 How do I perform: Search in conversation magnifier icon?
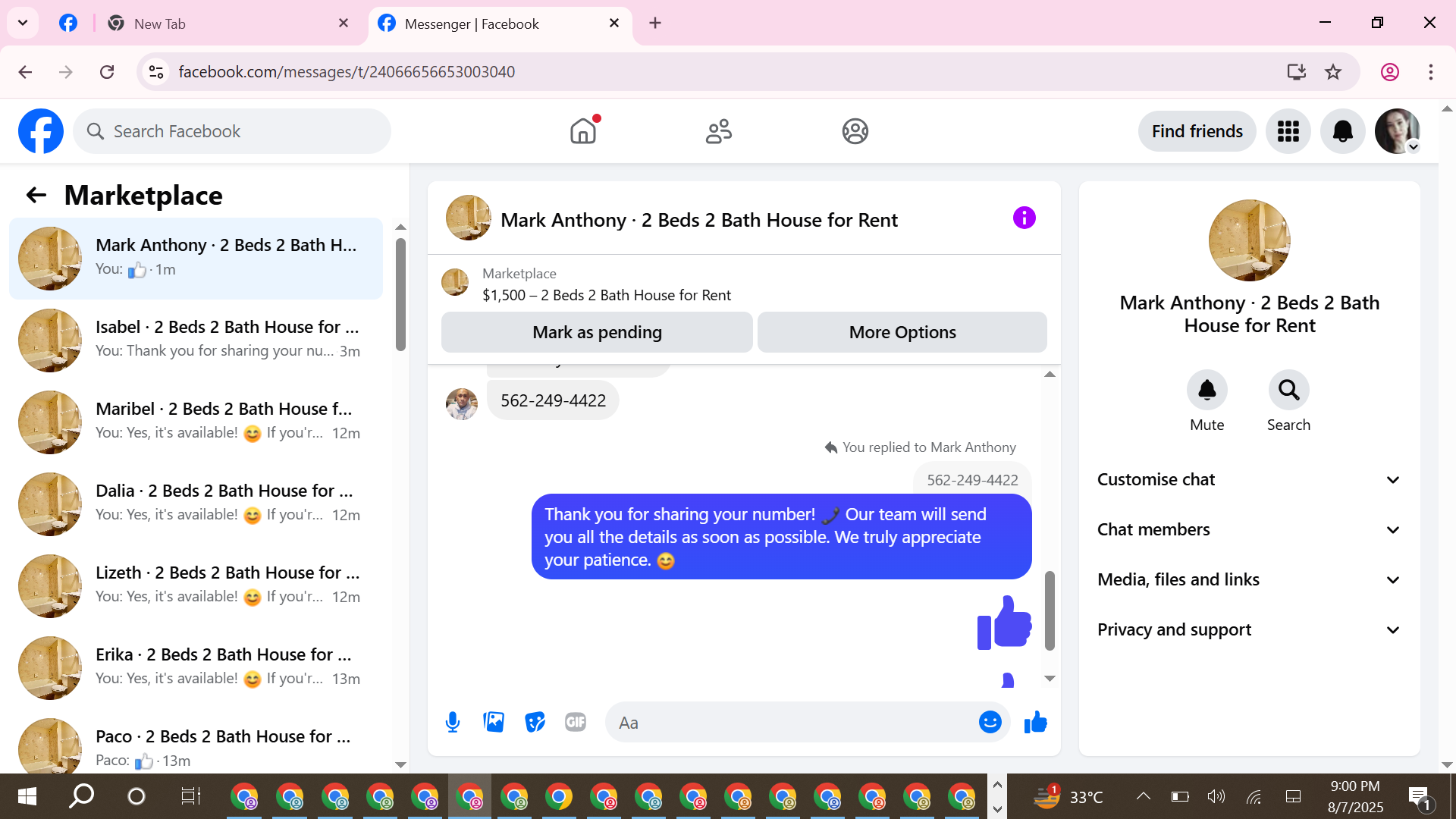(x=1288, y=390)
